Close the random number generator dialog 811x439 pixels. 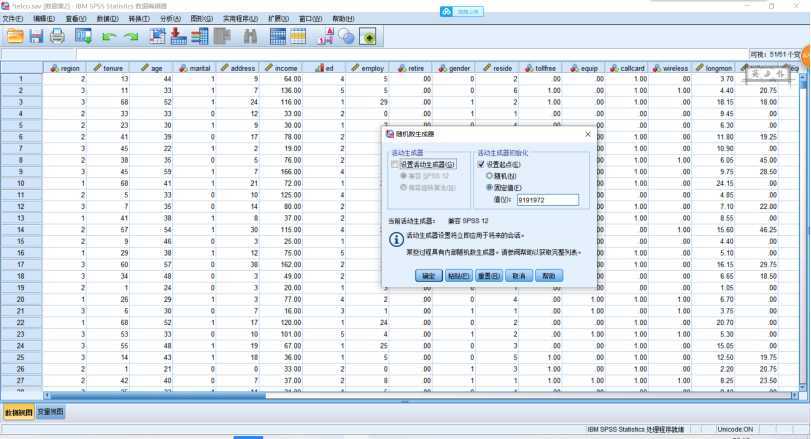tap(588, 134)
